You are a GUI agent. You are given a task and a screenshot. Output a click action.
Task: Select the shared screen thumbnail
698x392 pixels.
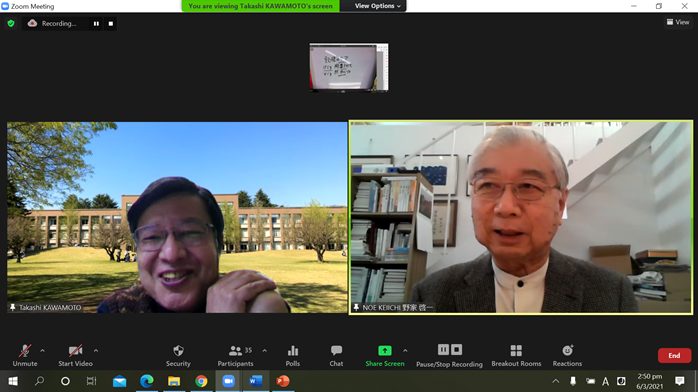349,67
